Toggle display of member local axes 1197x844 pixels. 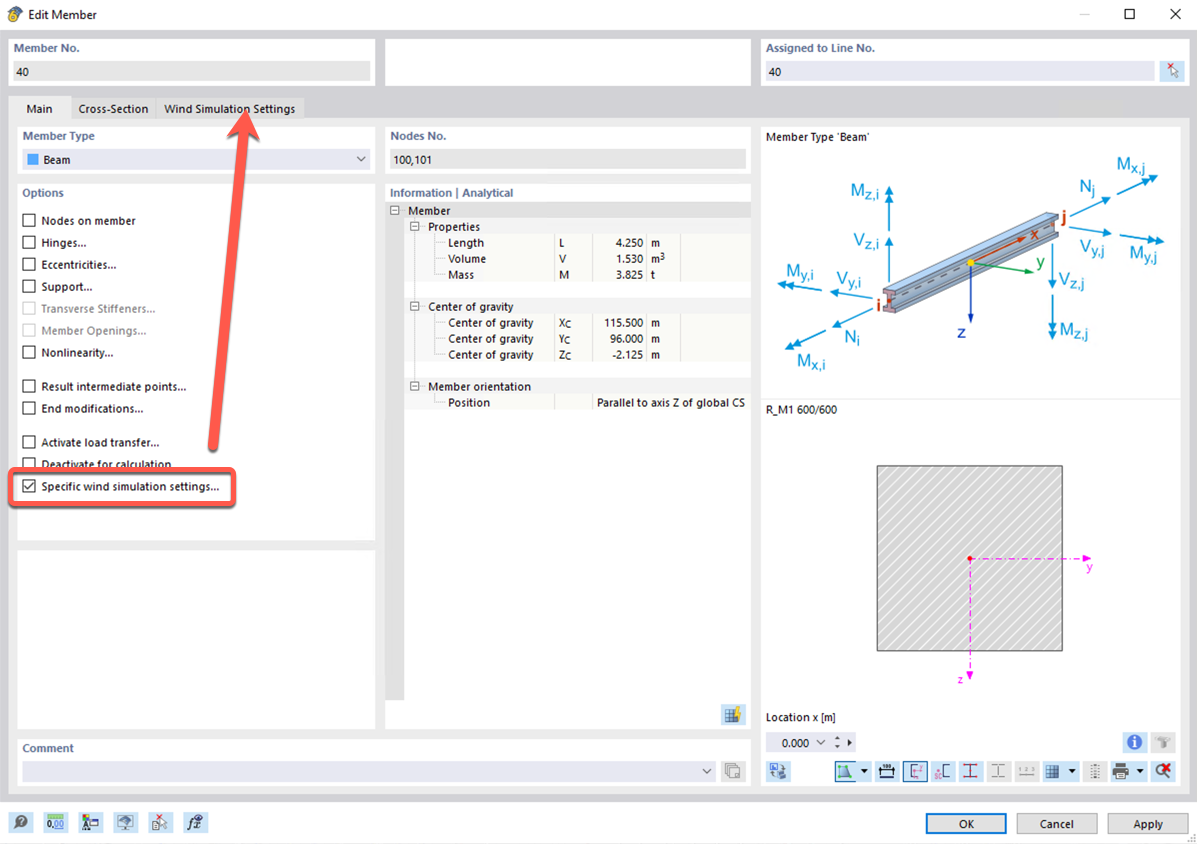915,770
